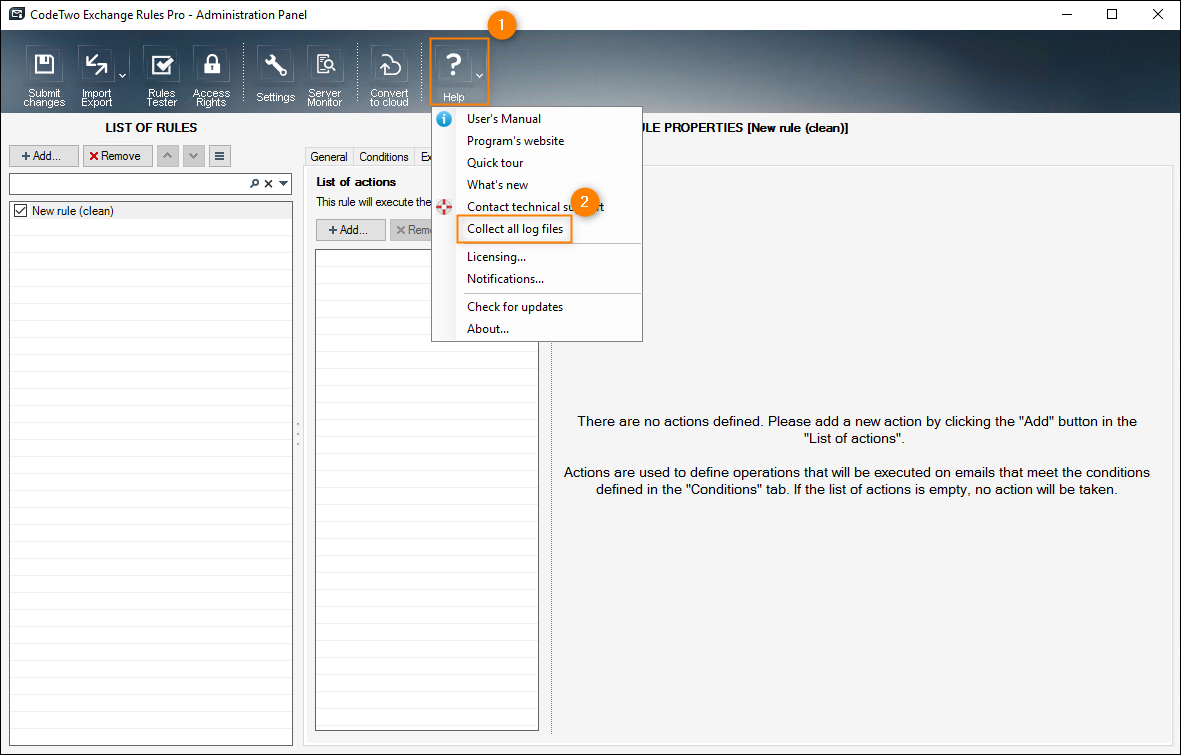This screenshot has height=755, width=1181.
Task: Click inside the rule search field
Action: (130, 183)
